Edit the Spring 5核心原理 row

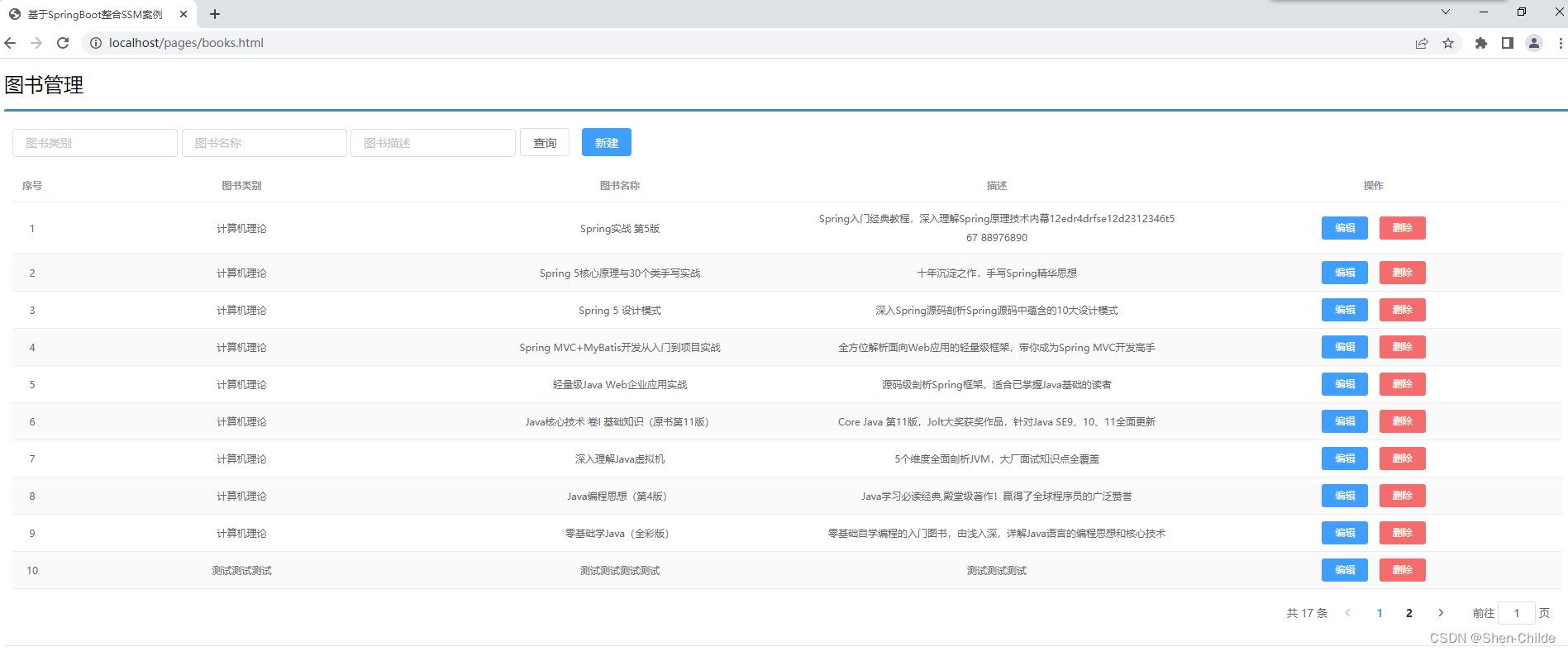point(1345,273)
